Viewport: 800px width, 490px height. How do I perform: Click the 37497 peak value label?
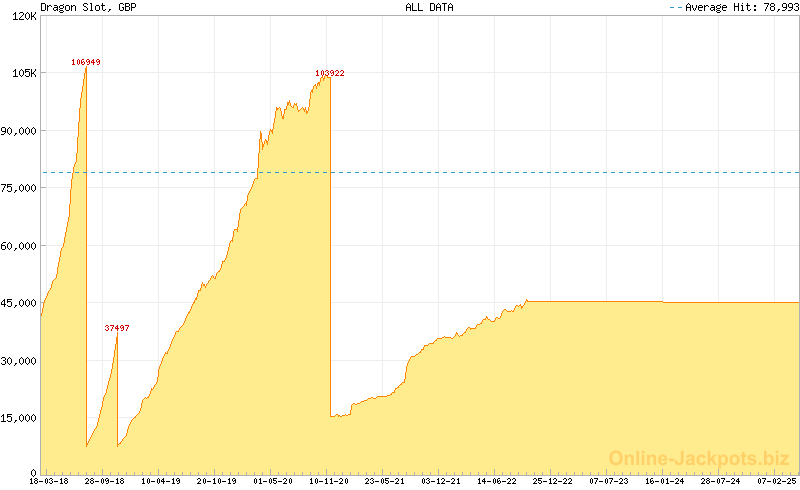(117, 328)
